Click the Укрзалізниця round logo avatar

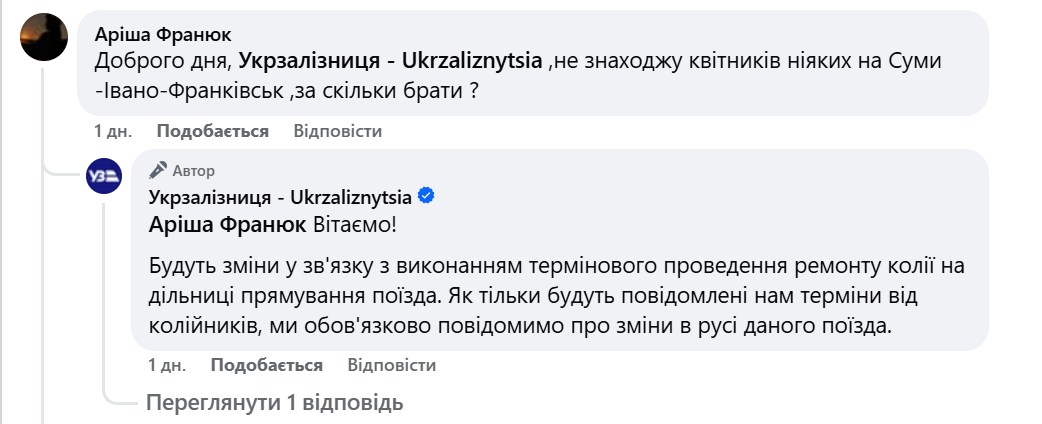104,177
